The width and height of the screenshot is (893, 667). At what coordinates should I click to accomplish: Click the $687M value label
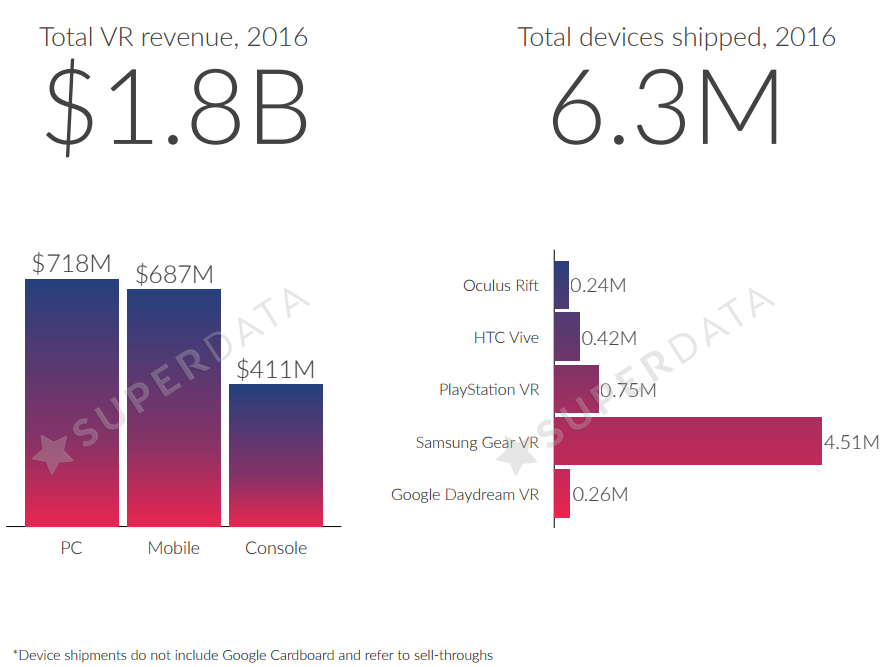click(174, 275)
